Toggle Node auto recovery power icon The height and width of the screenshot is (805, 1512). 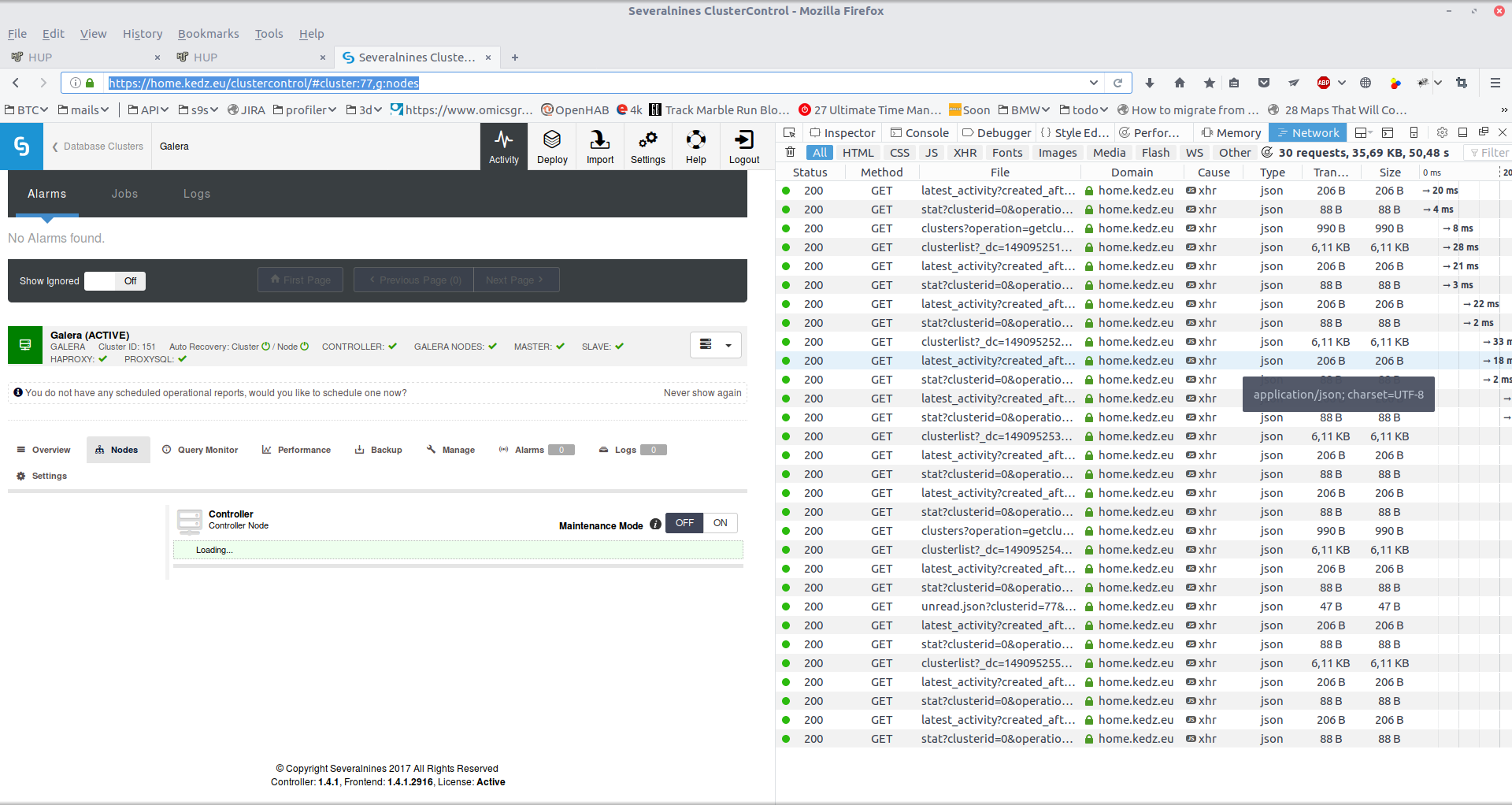coord(304,347)
